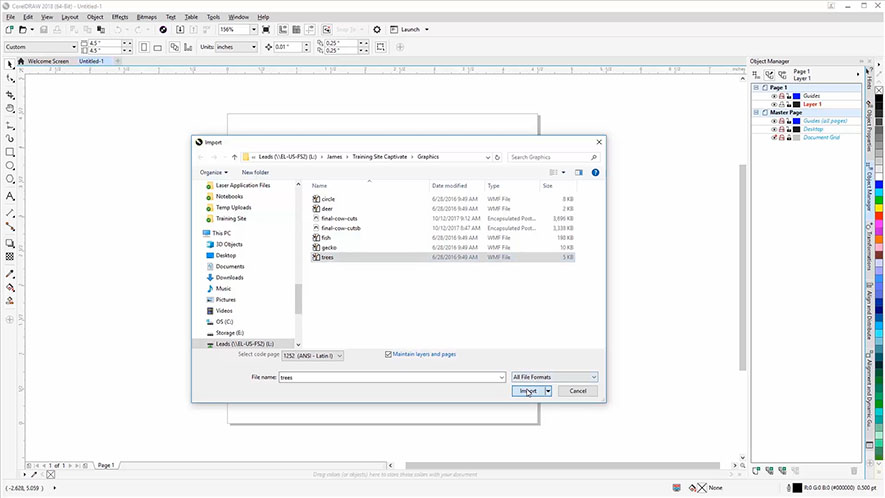
Task: Click the File name input field
Action: click(390, 377)
